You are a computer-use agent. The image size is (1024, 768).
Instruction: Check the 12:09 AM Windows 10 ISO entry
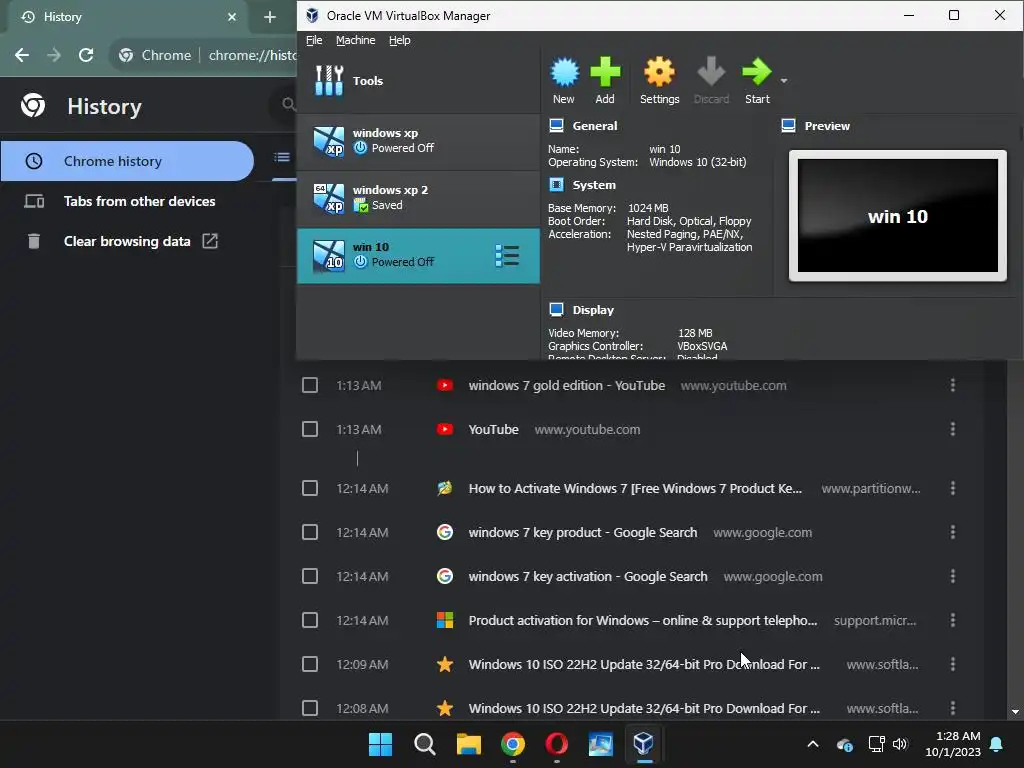coord(310,664)
